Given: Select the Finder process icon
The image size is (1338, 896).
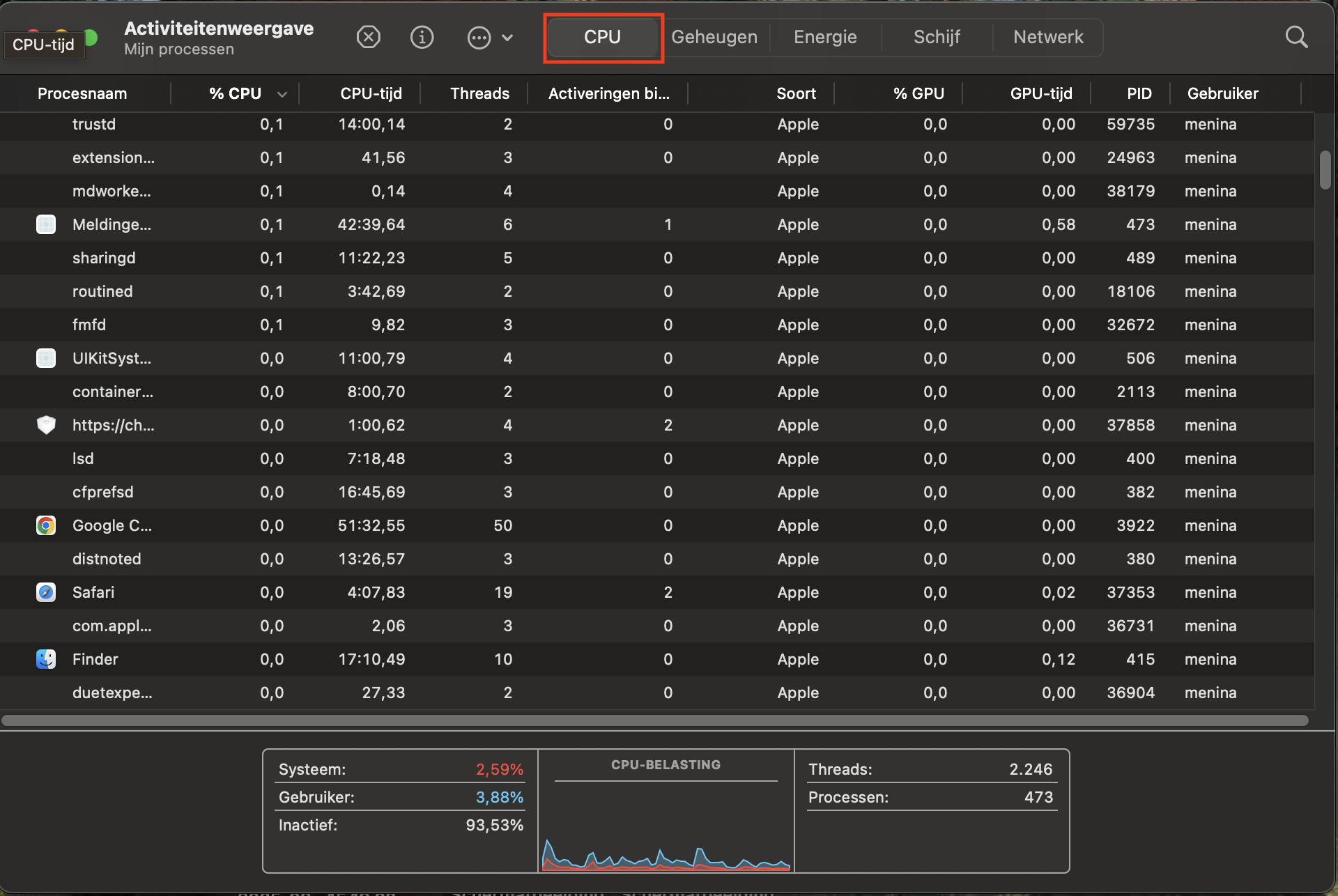Looking at the screenshot, I should [46, 659].
